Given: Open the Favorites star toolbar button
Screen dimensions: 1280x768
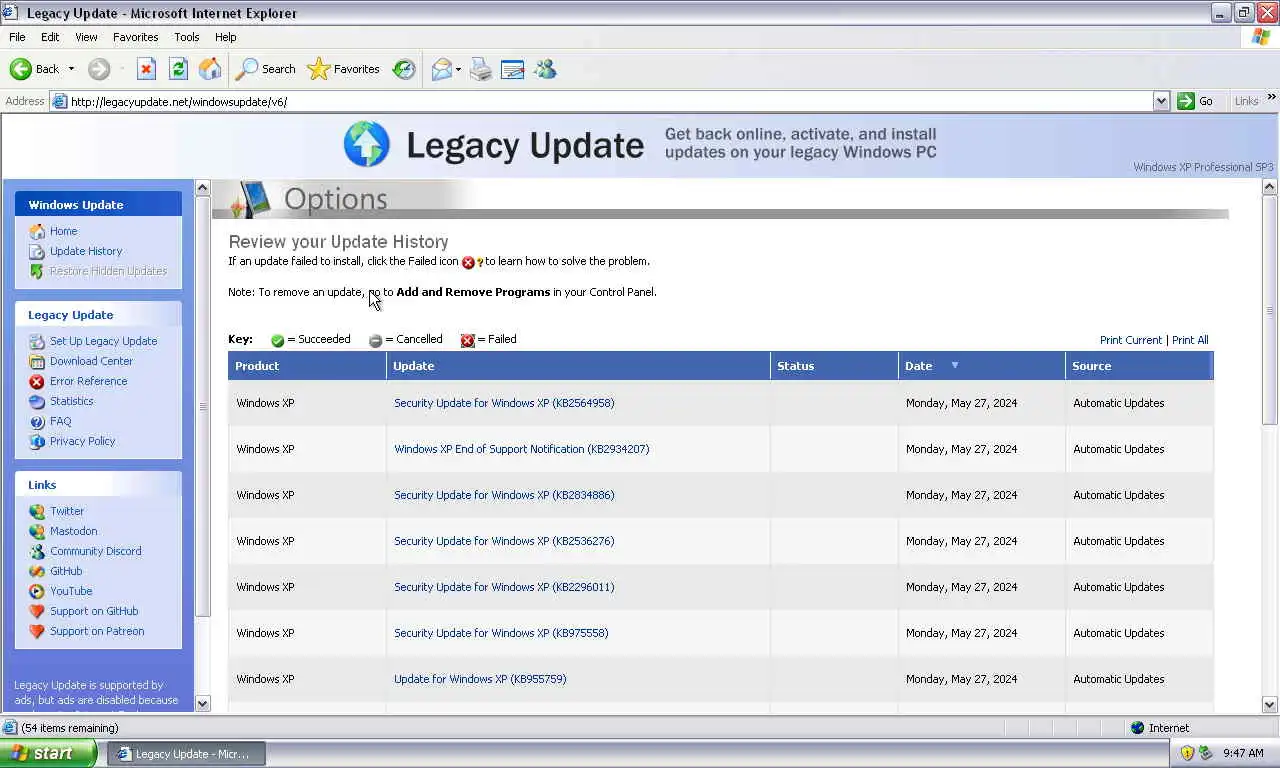Looking at the screenshot, I should coord(343,69).
